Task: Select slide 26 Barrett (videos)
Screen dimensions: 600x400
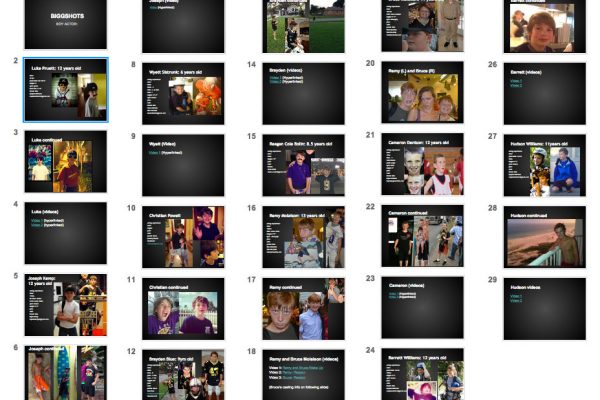Action: 544,92
